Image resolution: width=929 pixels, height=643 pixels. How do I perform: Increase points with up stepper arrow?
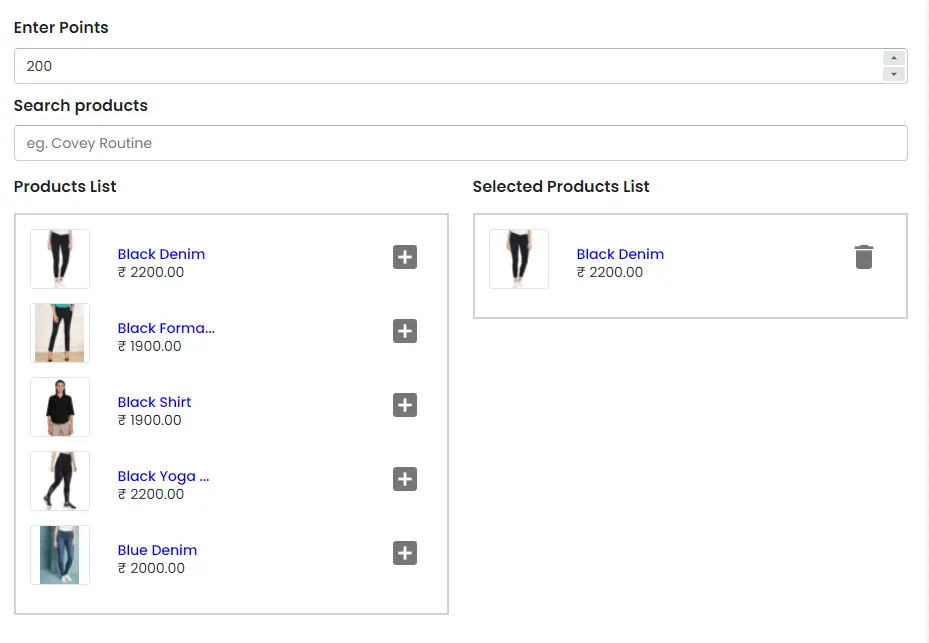pyautogui.click(x=894, y=58)
